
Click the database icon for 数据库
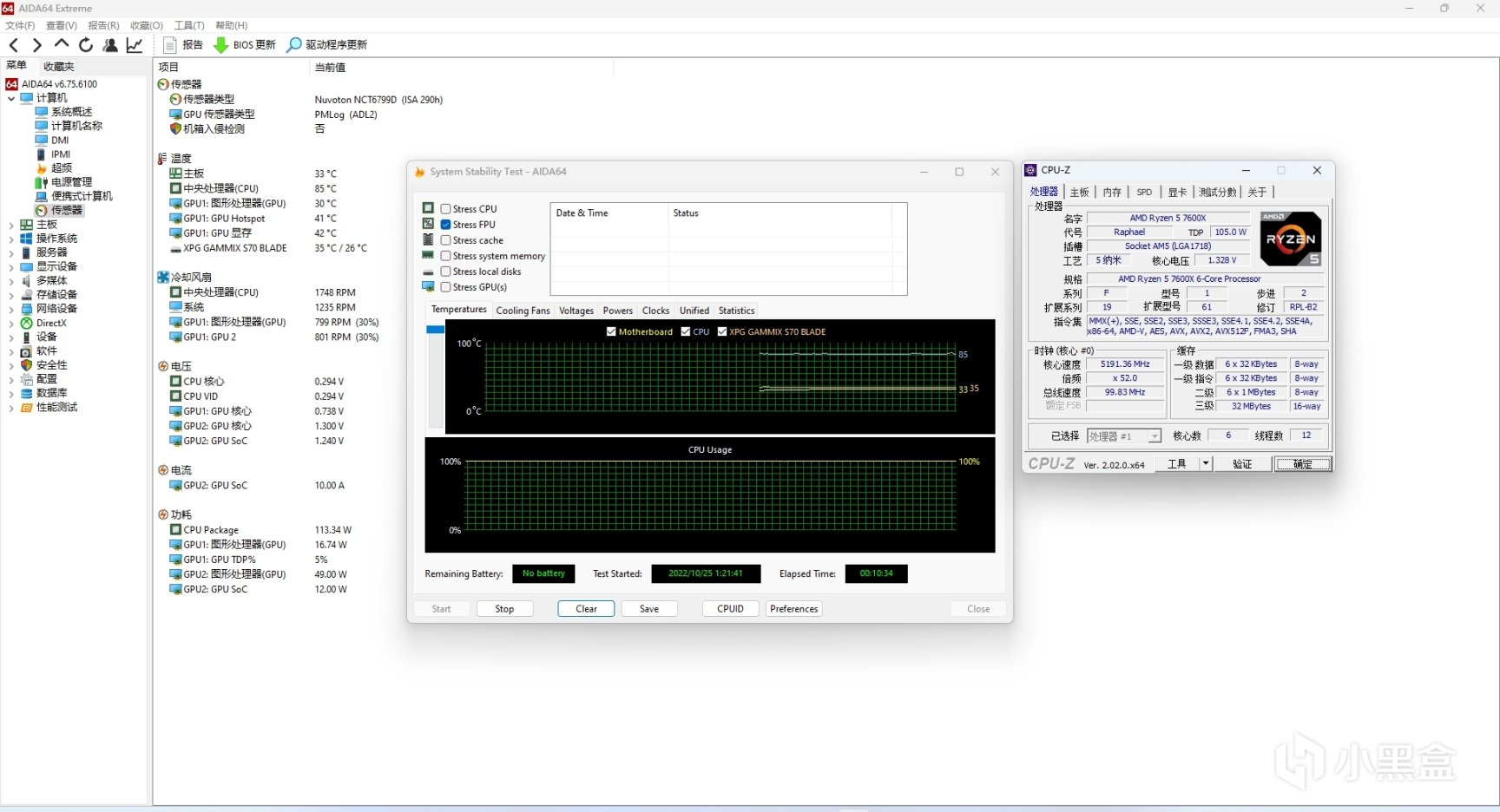(x=27, y=393)
